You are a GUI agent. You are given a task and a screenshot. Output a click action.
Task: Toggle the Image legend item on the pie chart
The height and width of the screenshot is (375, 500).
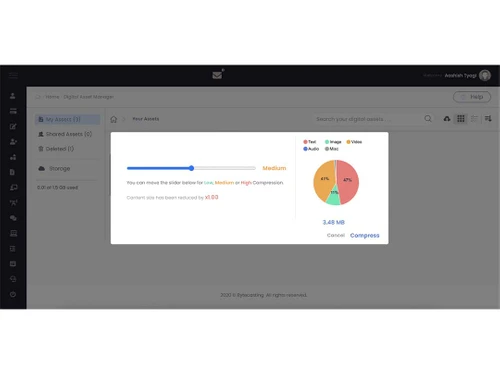(x=333, y=142)
